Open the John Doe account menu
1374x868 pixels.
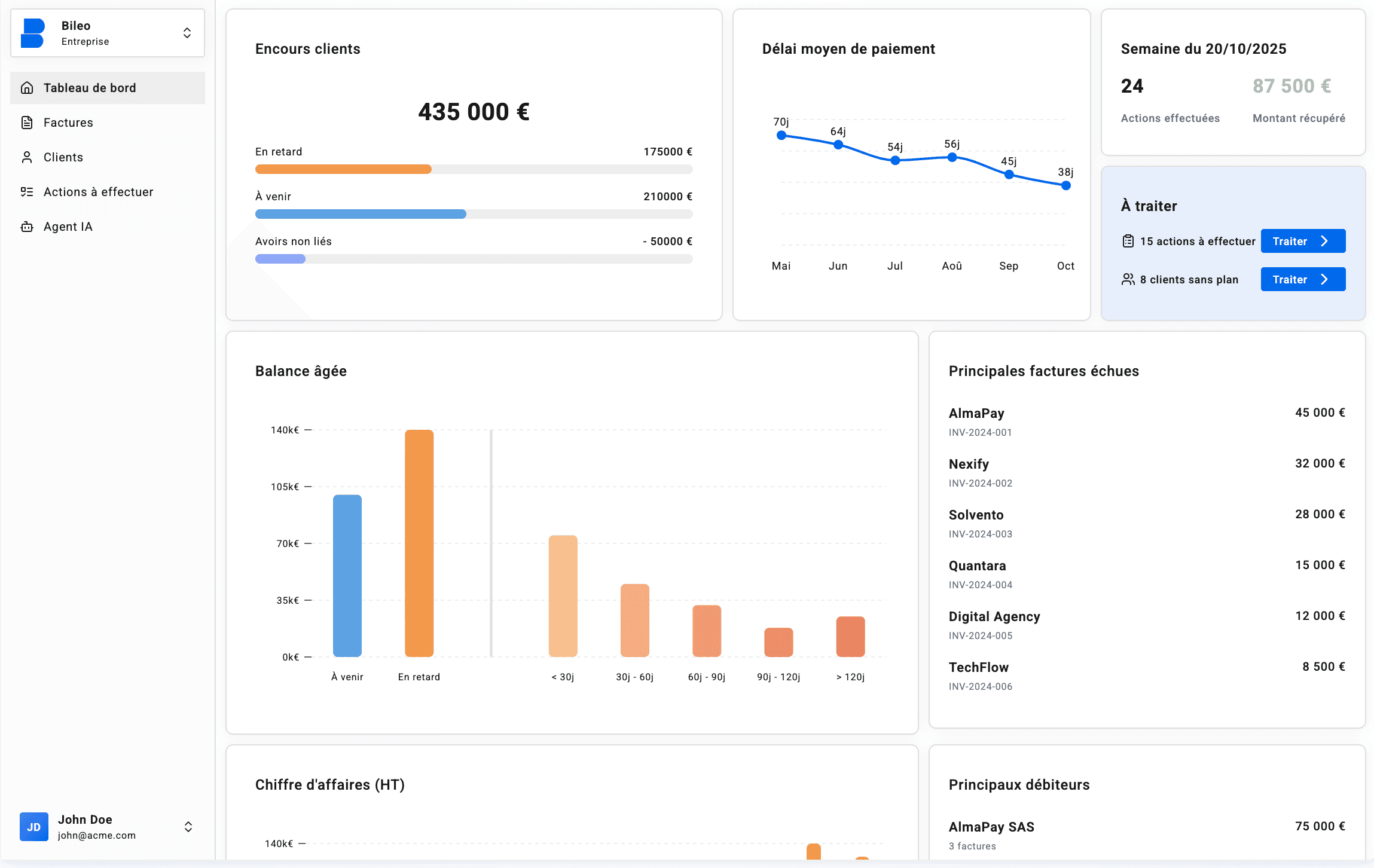[187, 827]
